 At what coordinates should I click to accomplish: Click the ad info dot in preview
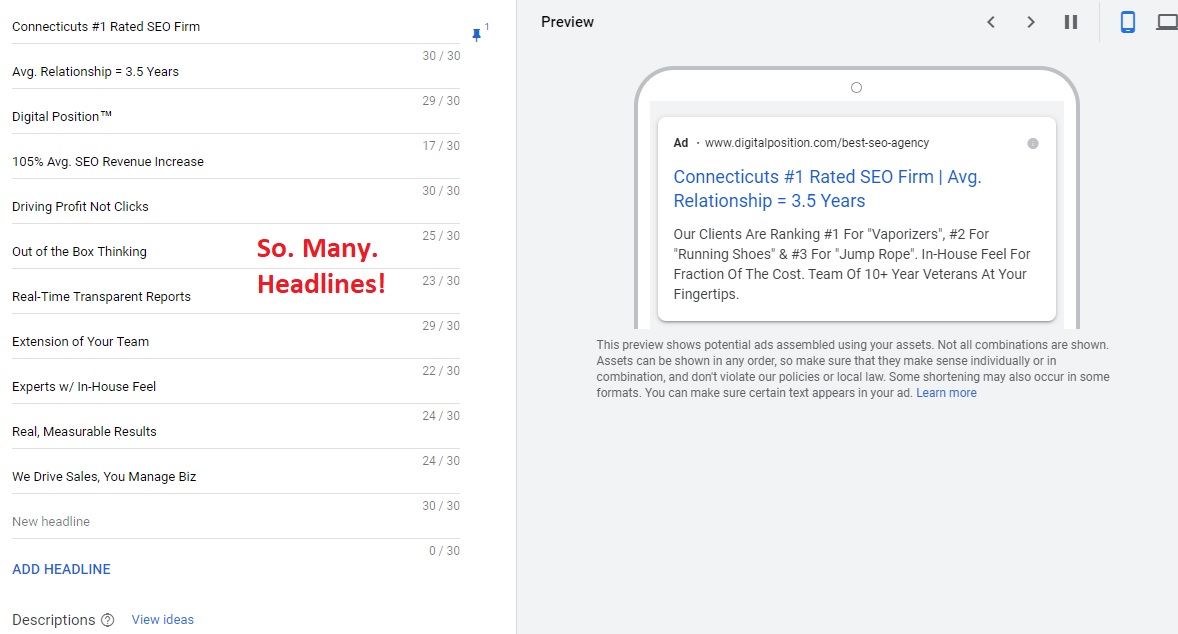pos(1033,143)
